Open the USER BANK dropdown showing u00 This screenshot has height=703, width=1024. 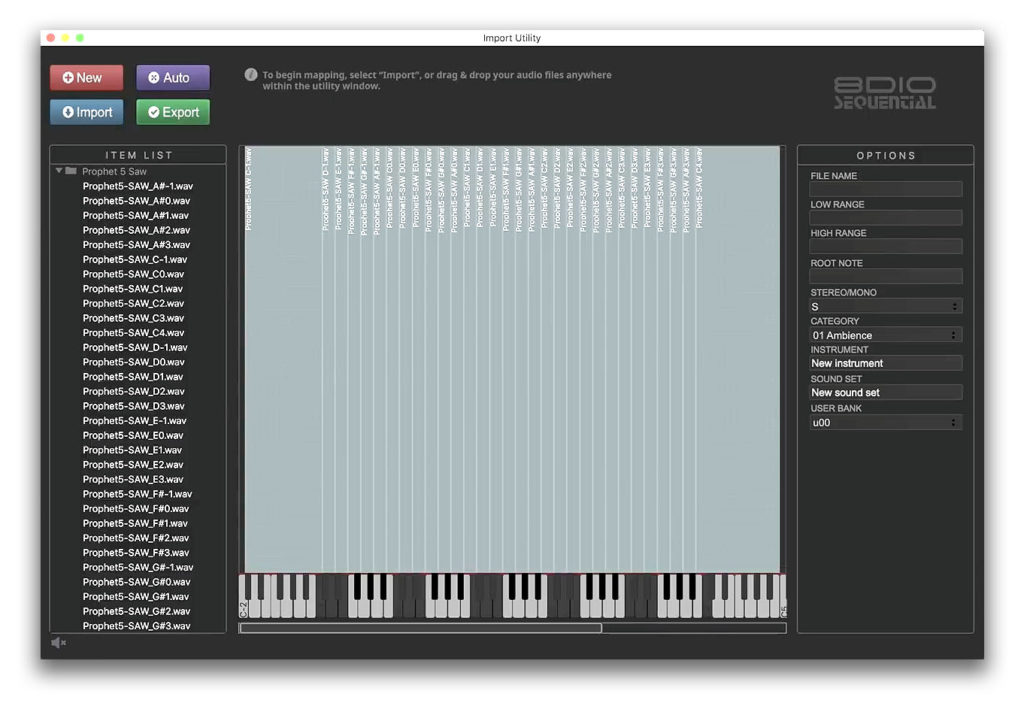884,422
